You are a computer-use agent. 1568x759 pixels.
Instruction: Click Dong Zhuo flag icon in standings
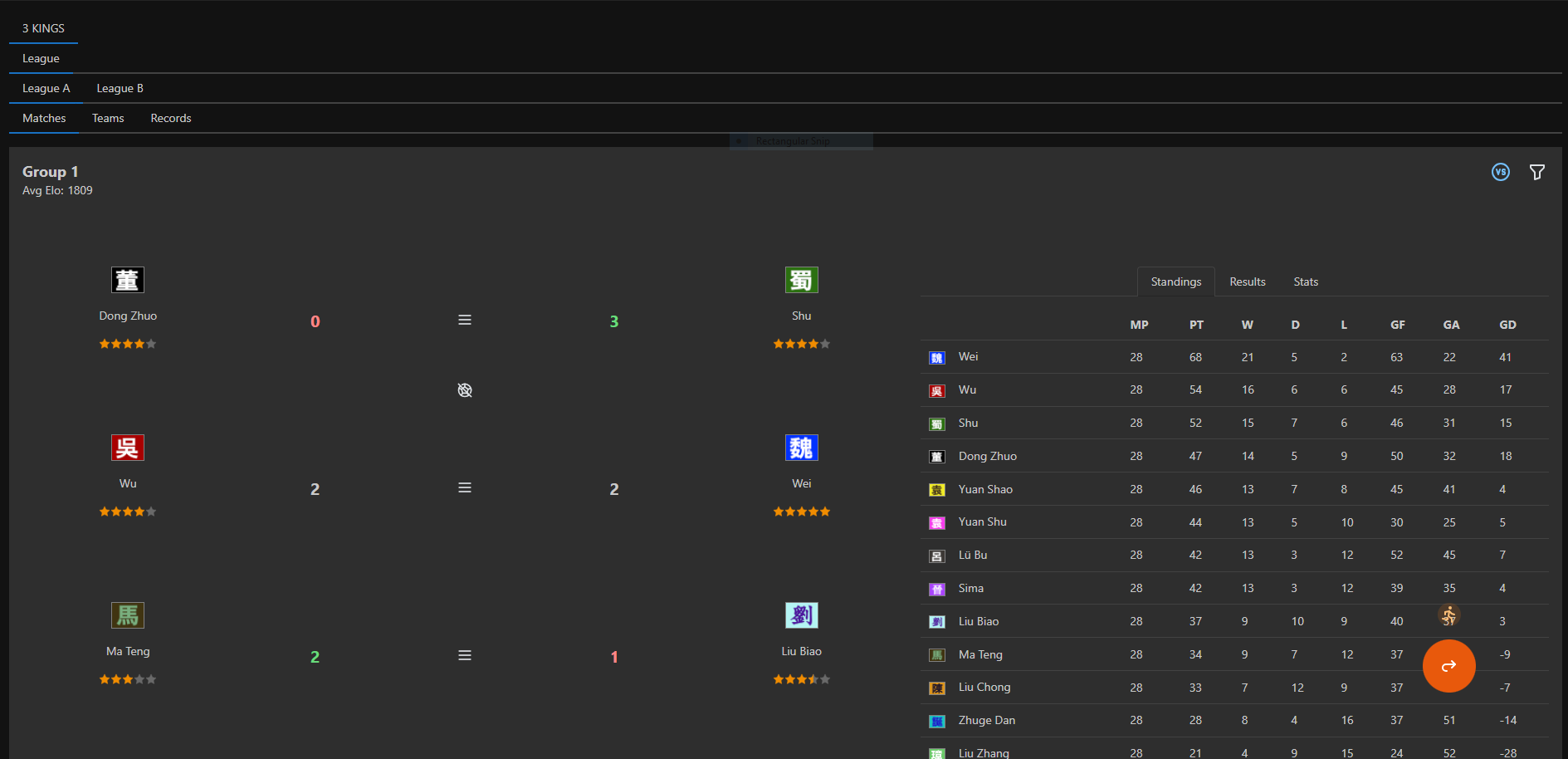pos(937,457)
